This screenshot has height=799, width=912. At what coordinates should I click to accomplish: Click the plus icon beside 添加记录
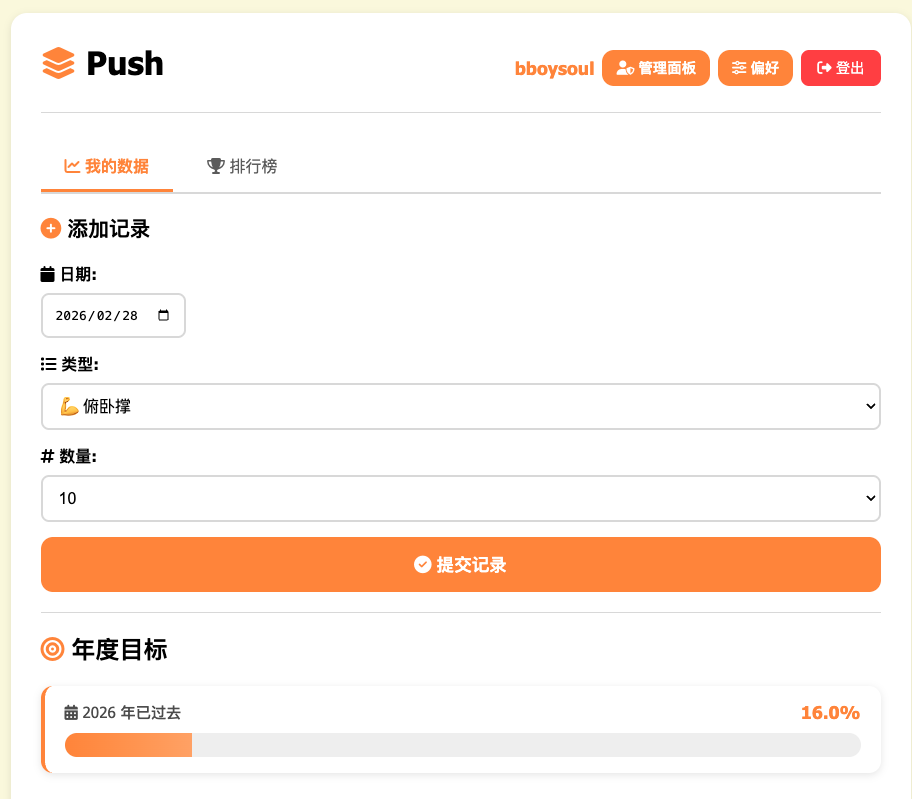[x=50, y=229]
